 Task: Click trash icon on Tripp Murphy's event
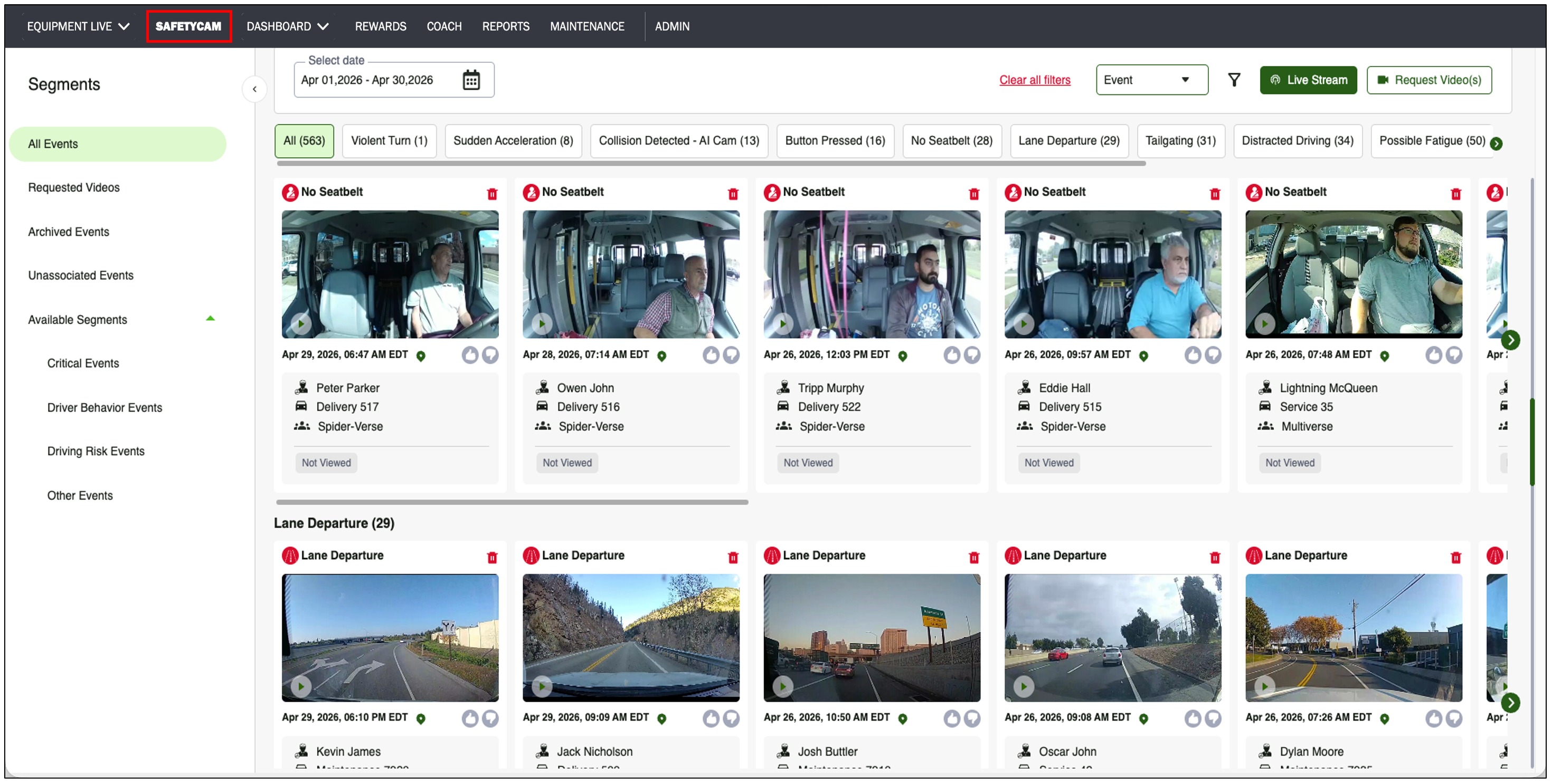(x=974, y=194)
